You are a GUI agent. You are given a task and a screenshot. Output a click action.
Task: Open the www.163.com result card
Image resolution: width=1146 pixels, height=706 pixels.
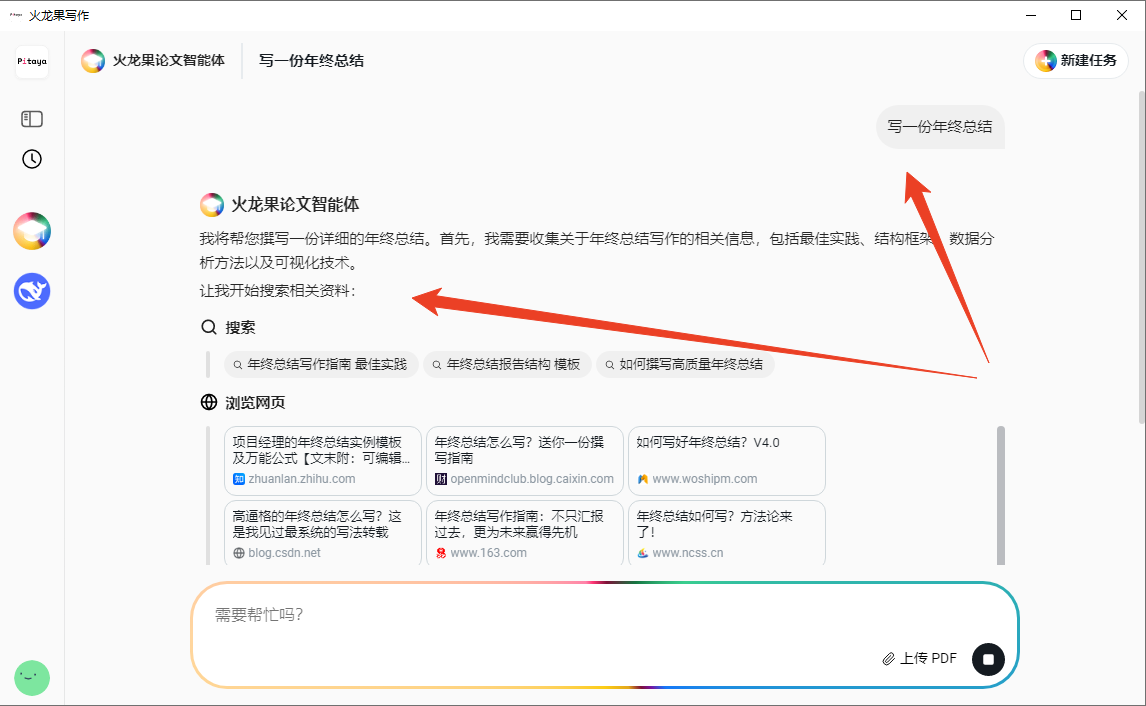525,533
